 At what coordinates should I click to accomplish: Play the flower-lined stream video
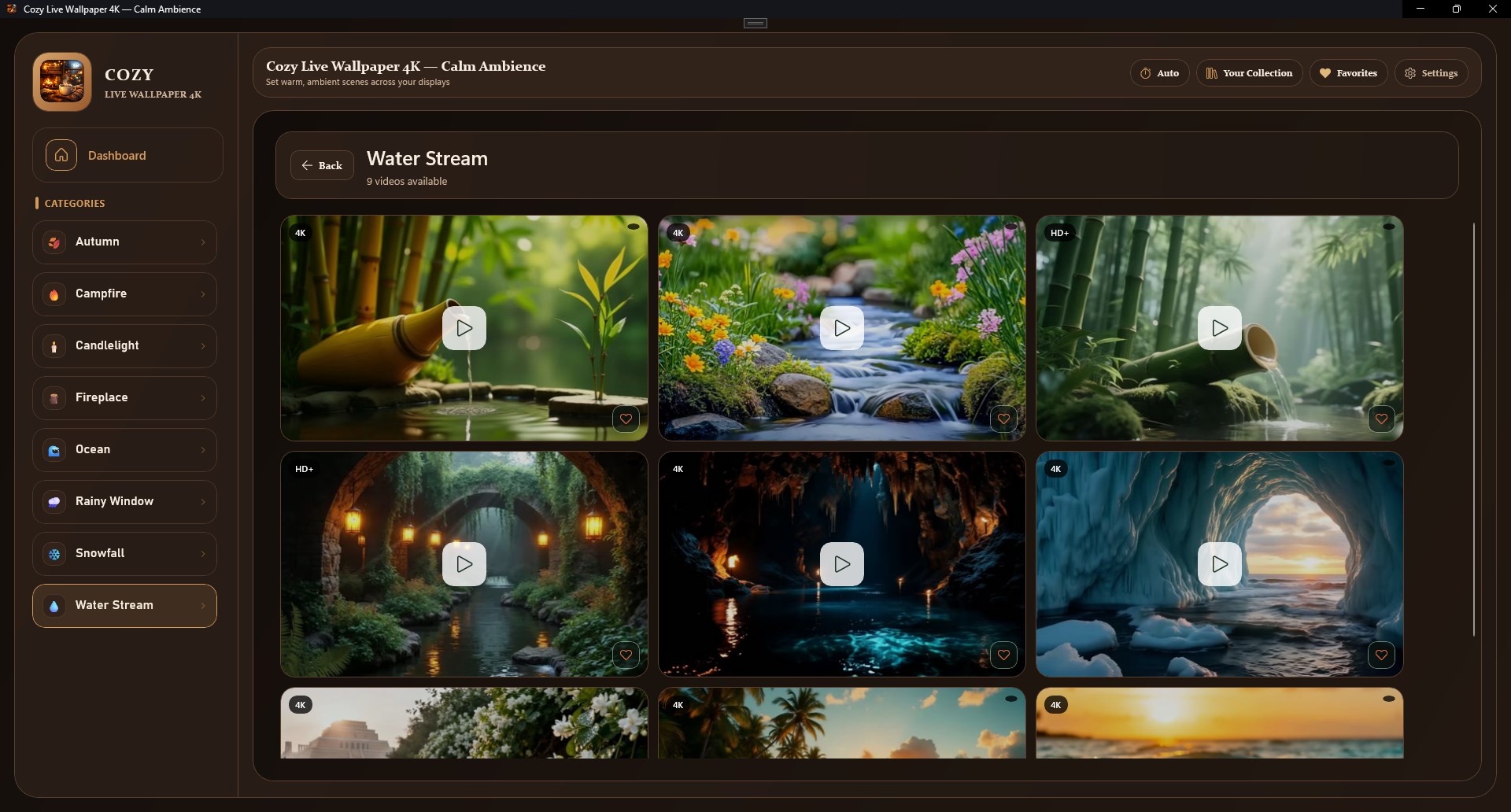click(842, 328)
